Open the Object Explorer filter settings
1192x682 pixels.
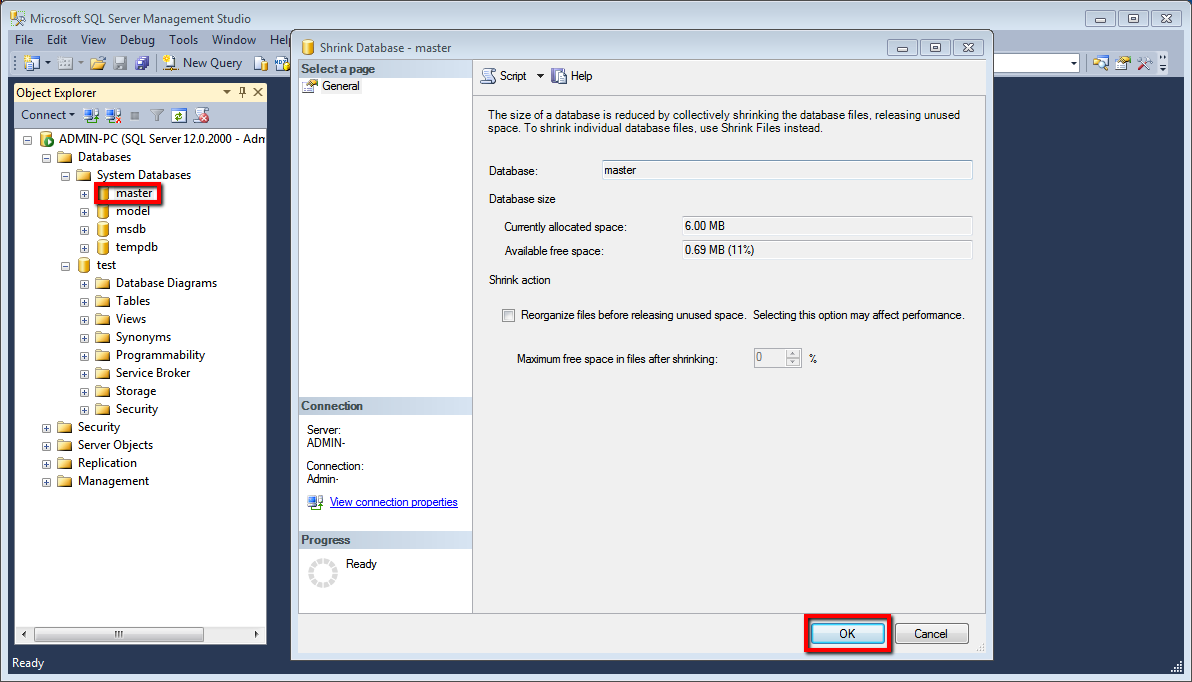pyautogui.click(x=157, y=115)
